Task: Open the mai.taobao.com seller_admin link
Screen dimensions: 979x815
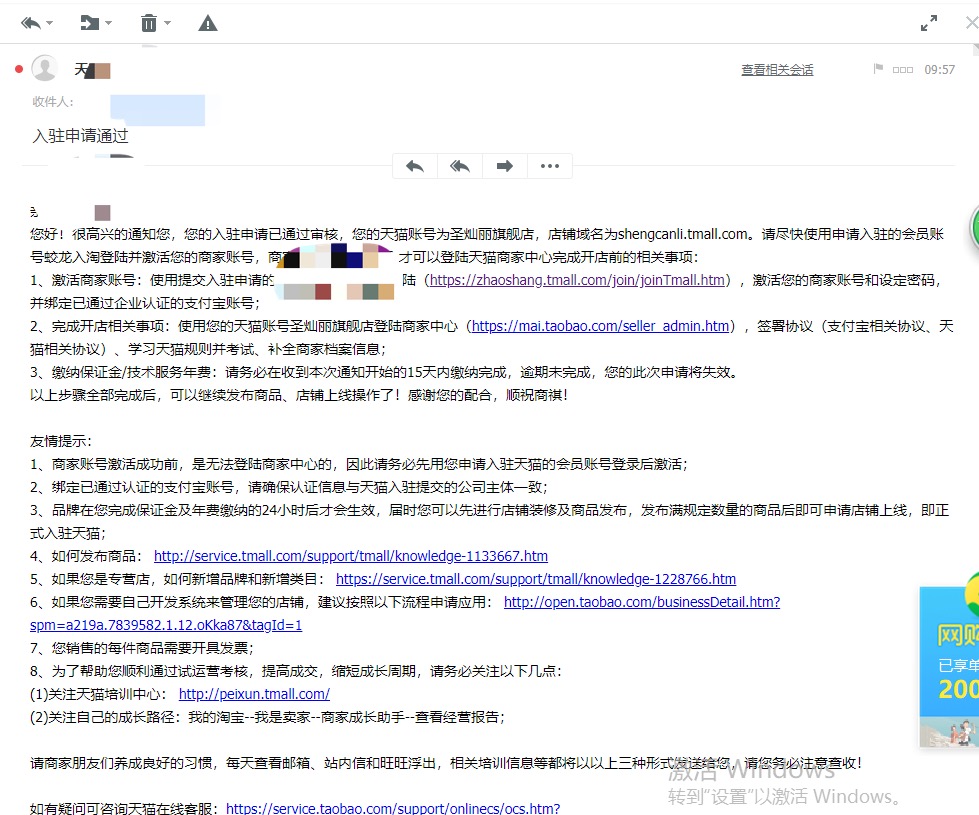Action: click(601, 326)
